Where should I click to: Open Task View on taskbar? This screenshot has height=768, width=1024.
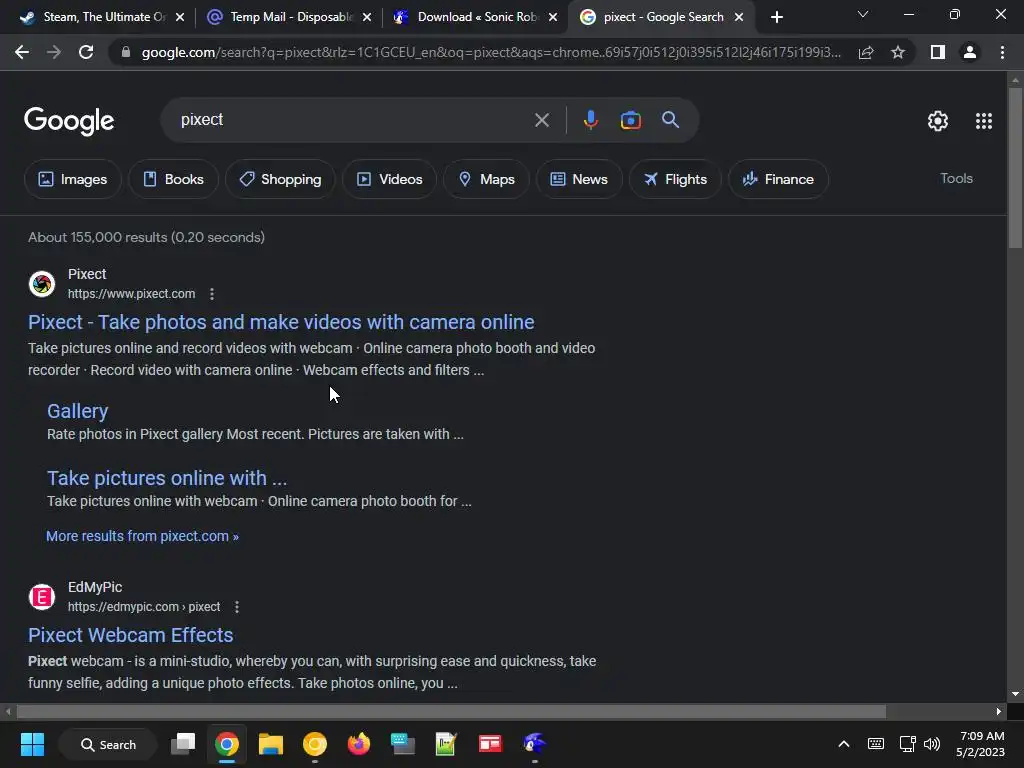pos(183,744)
